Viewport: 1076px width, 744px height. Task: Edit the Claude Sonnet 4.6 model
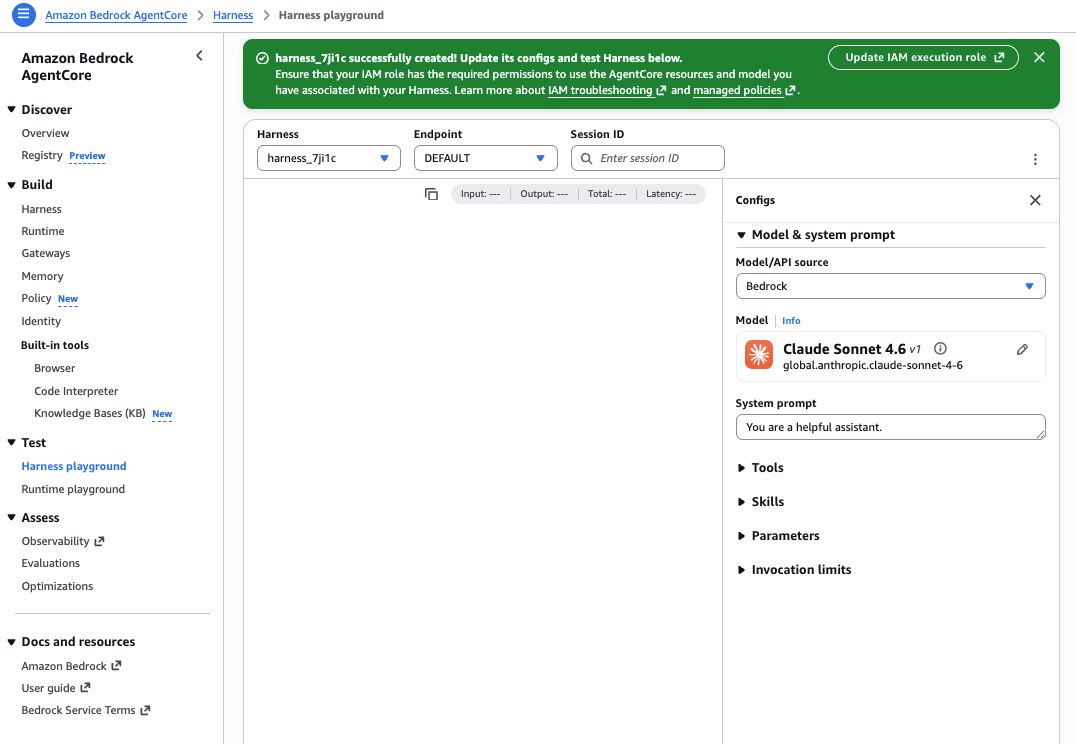pos(1022,350)
